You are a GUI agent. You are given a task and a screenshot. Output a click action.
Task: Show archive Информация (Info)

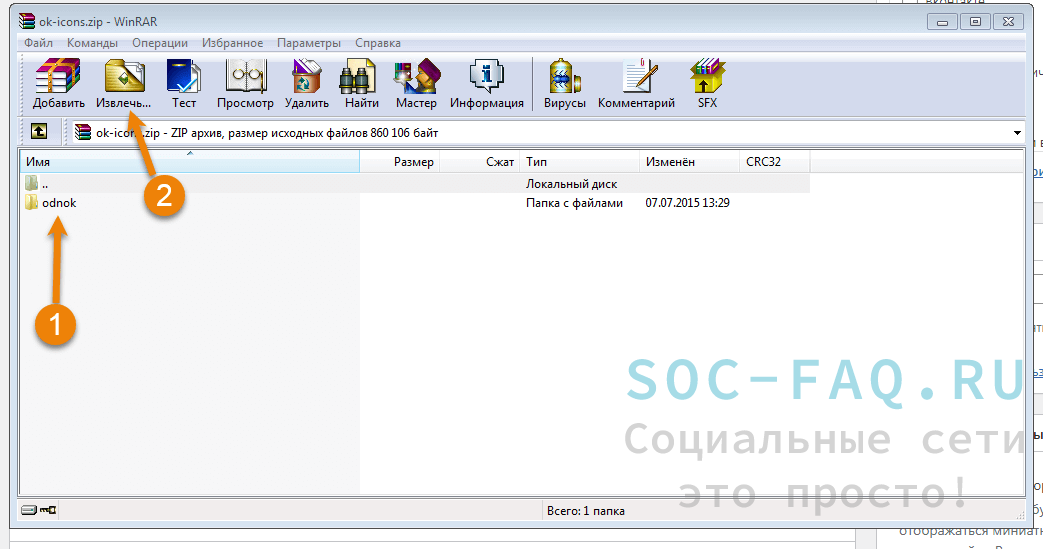486,84
